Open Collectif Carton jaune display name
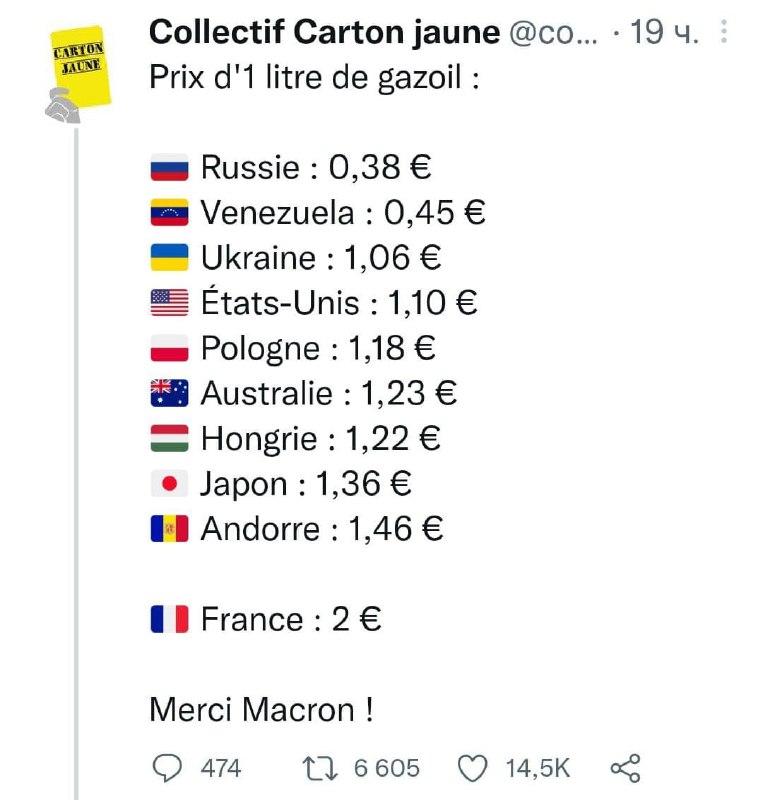Screen dimensions: 763x800 tap(325, 32)
